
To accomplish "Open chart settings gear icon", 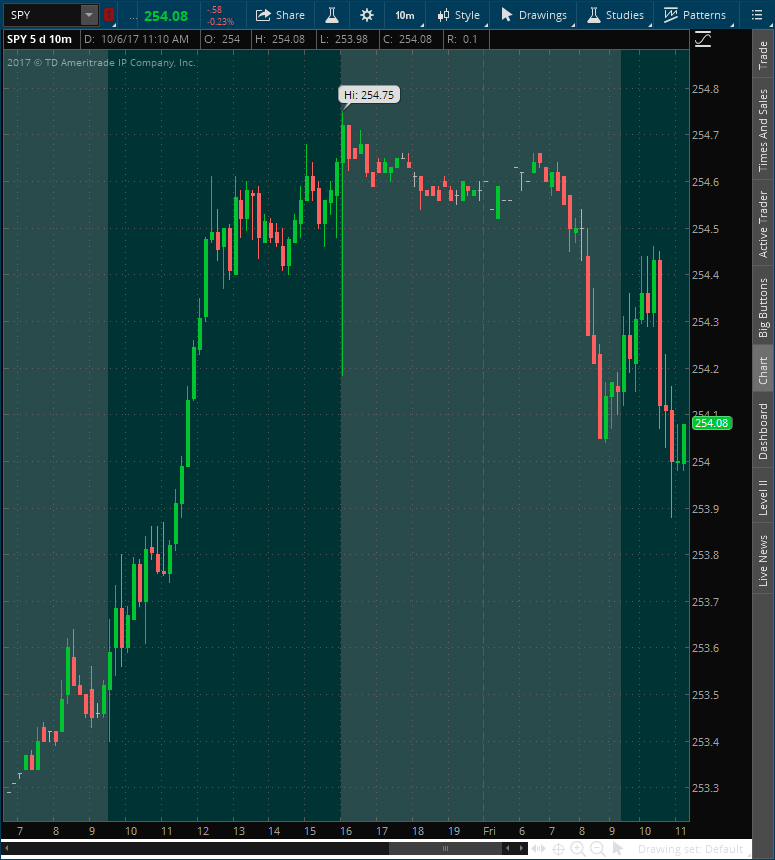I will [x=367, y=15].
